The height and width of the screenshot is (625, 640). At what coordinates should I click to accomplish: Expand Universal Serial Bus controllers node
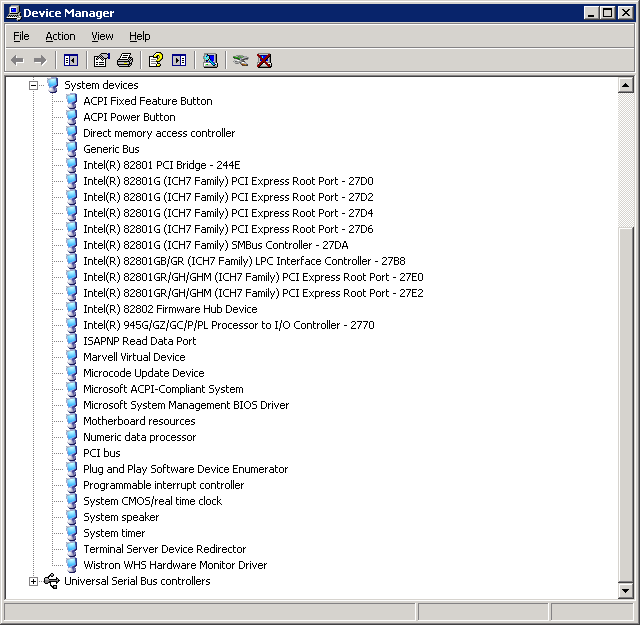(x=33, y=581)
